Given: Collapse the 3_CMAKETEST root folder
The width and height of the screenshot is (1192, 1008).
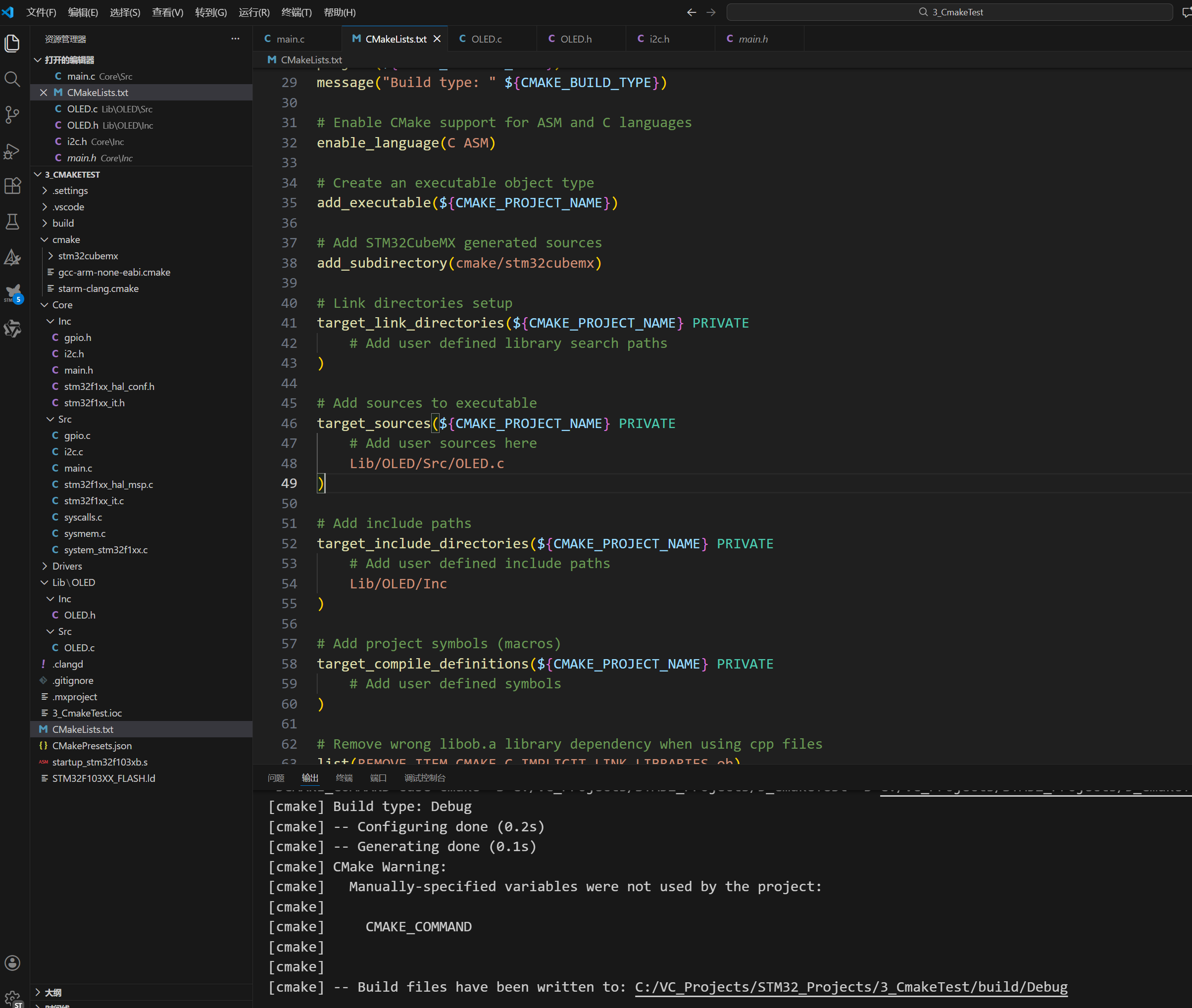Looking at the screenshot, I should [x=38, y=174].
